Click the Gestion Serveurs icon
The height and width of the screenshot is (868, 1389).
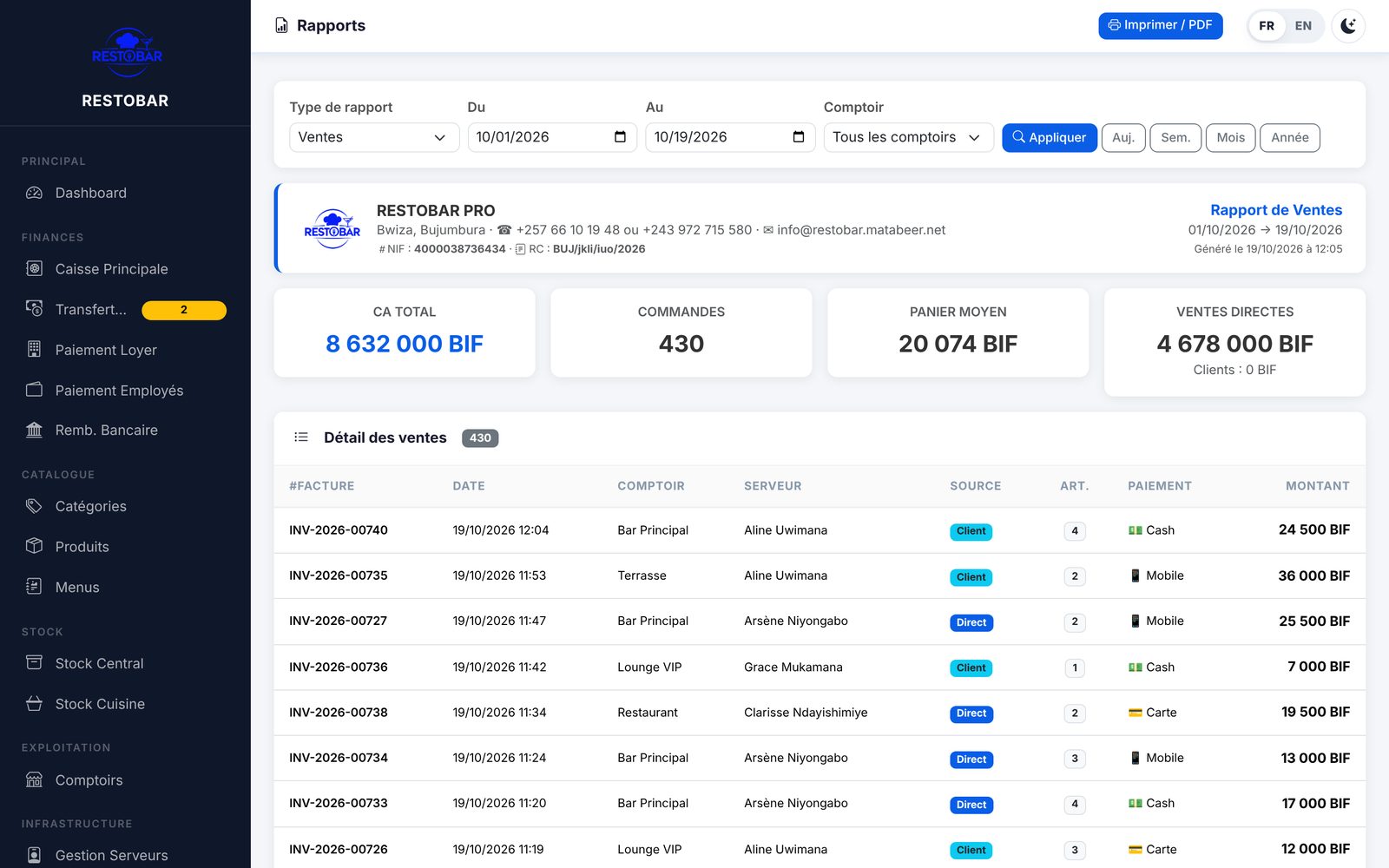[34, 855]
